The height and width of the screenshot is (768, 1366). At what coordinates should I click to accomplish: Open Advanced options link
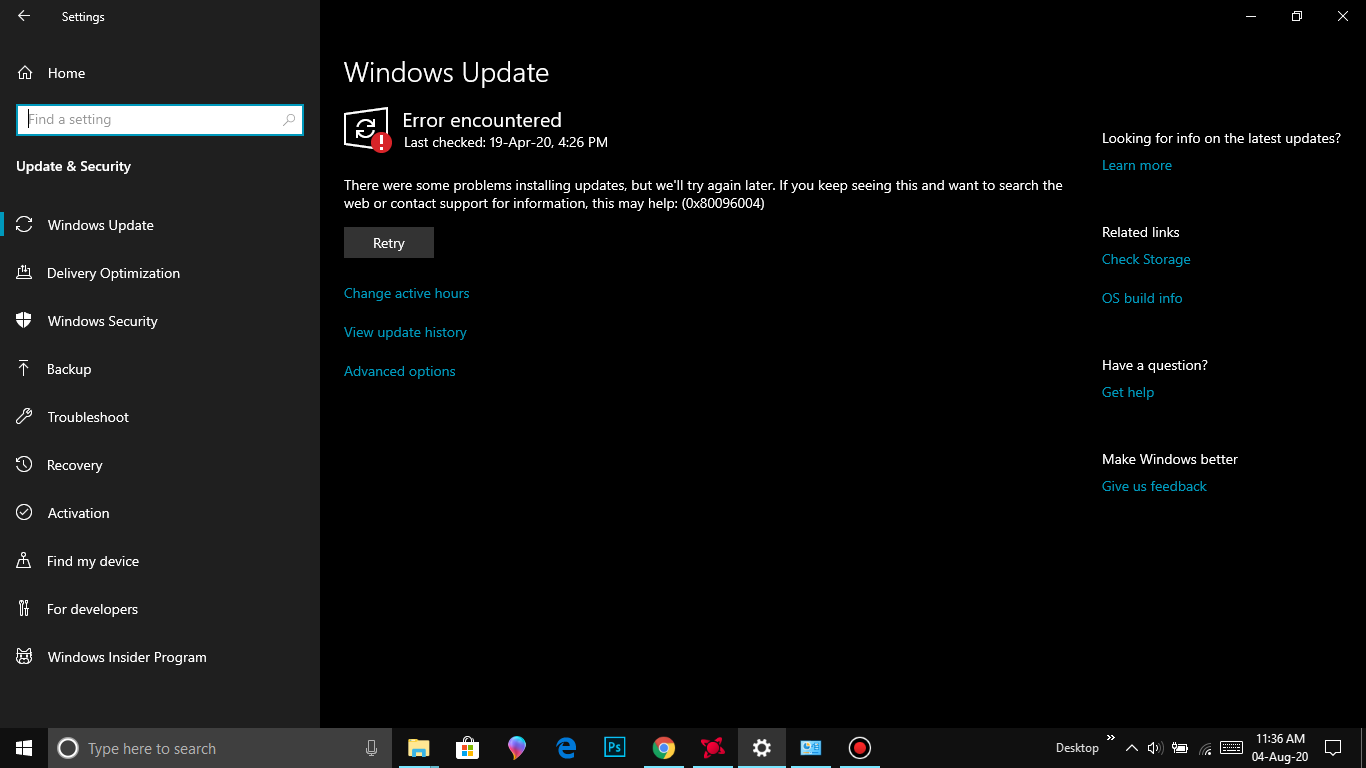coord(400,371)
